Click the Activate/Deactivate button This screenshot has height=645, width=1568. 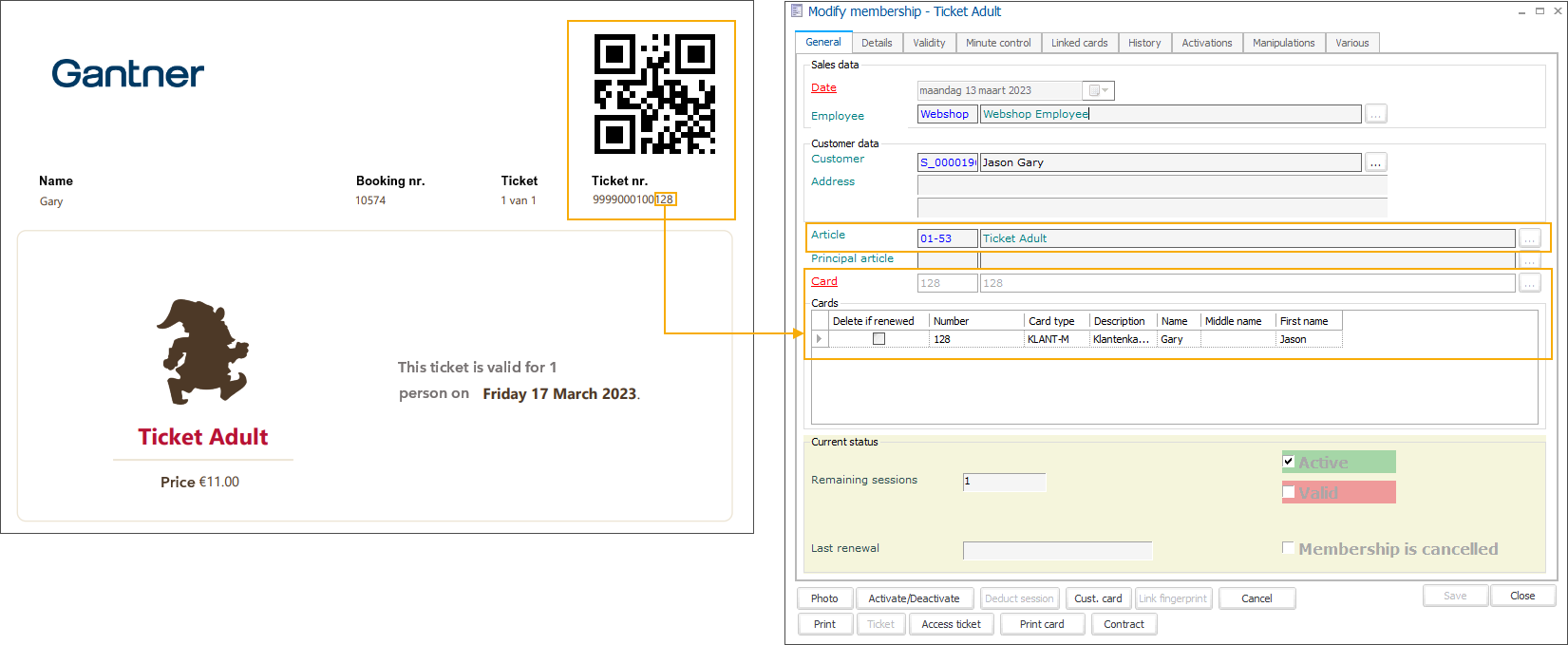tap(914, 598)
